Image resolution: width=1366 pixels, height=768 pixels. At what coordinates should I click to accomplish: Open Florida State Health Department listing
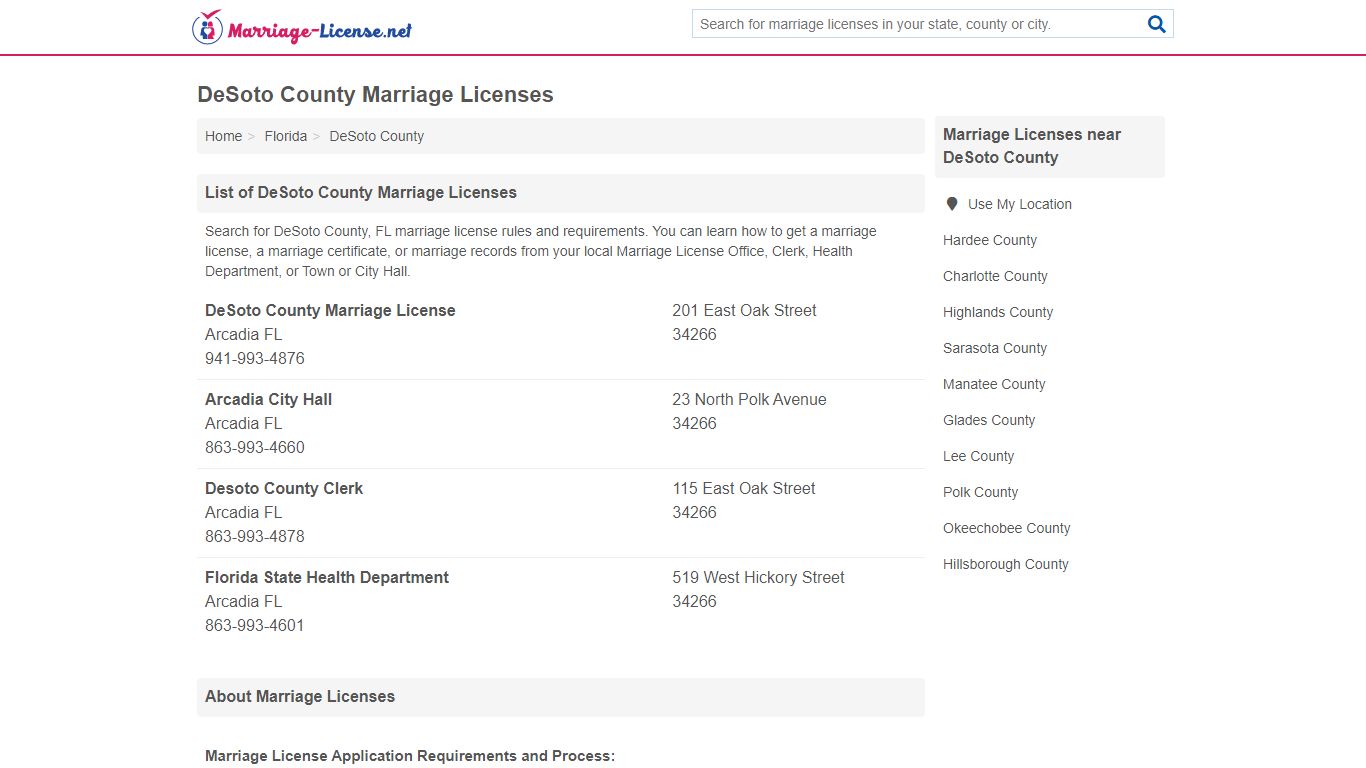[x=327, y=578]
